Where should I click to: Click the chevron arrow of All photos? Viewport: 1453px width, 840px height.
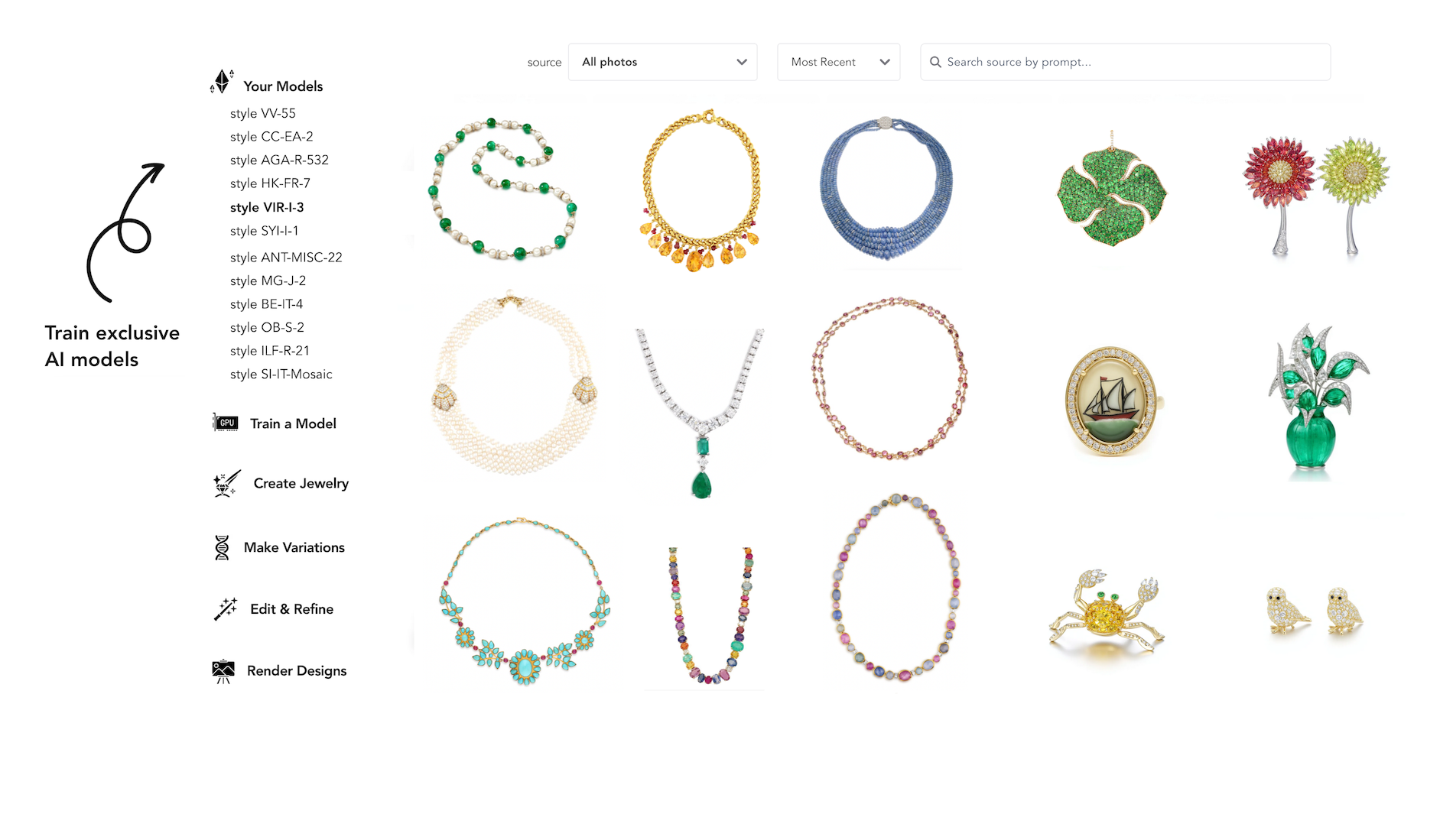(741, 62)
